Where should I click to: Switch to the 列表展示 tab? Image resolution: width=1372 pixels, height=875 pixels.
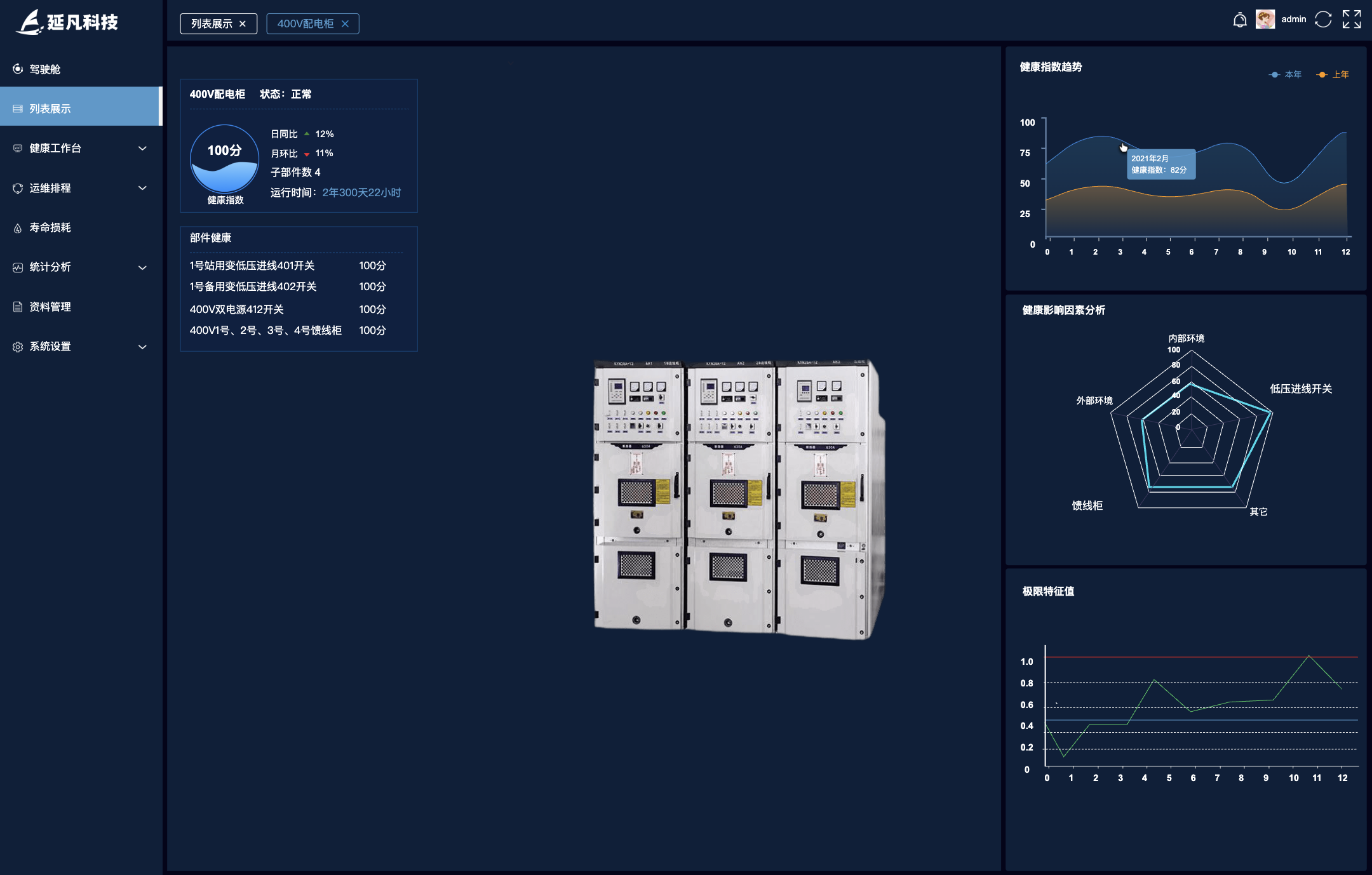(212, 24)
